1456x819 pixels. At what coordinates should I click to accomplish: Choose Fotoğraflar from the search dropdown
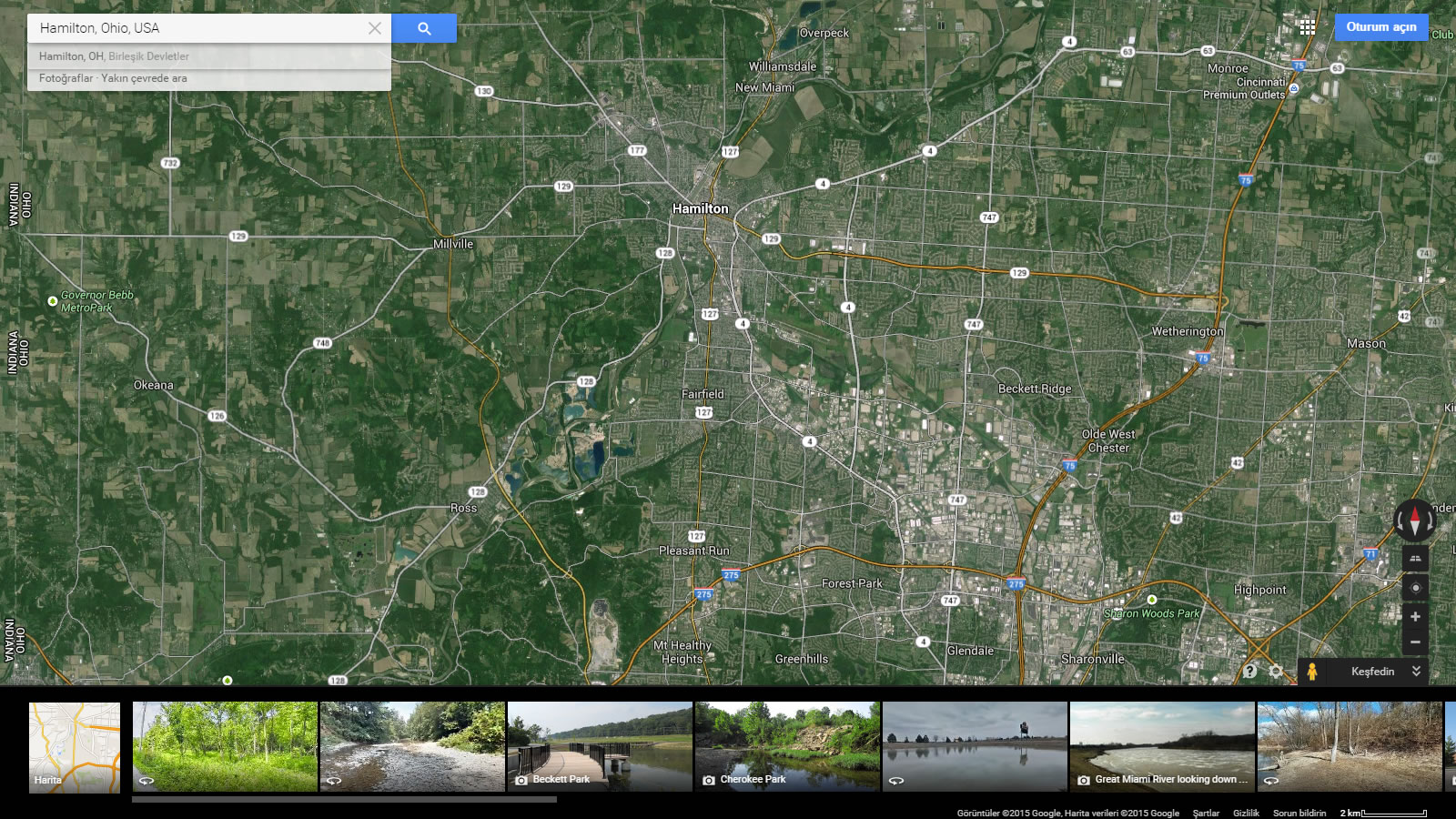click(x=66, y=78)
